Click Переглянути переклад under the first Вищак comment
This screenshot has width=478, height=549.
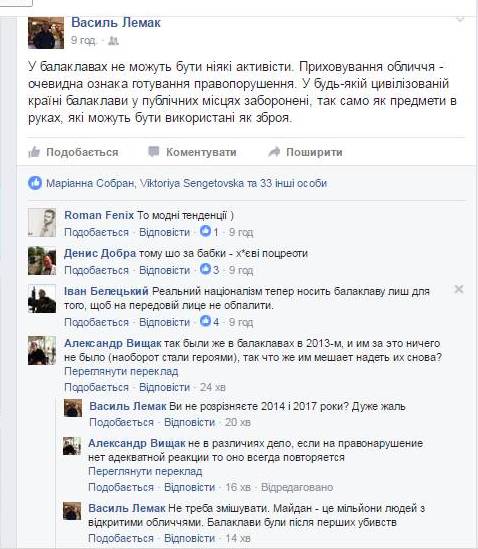coord(121,371)
